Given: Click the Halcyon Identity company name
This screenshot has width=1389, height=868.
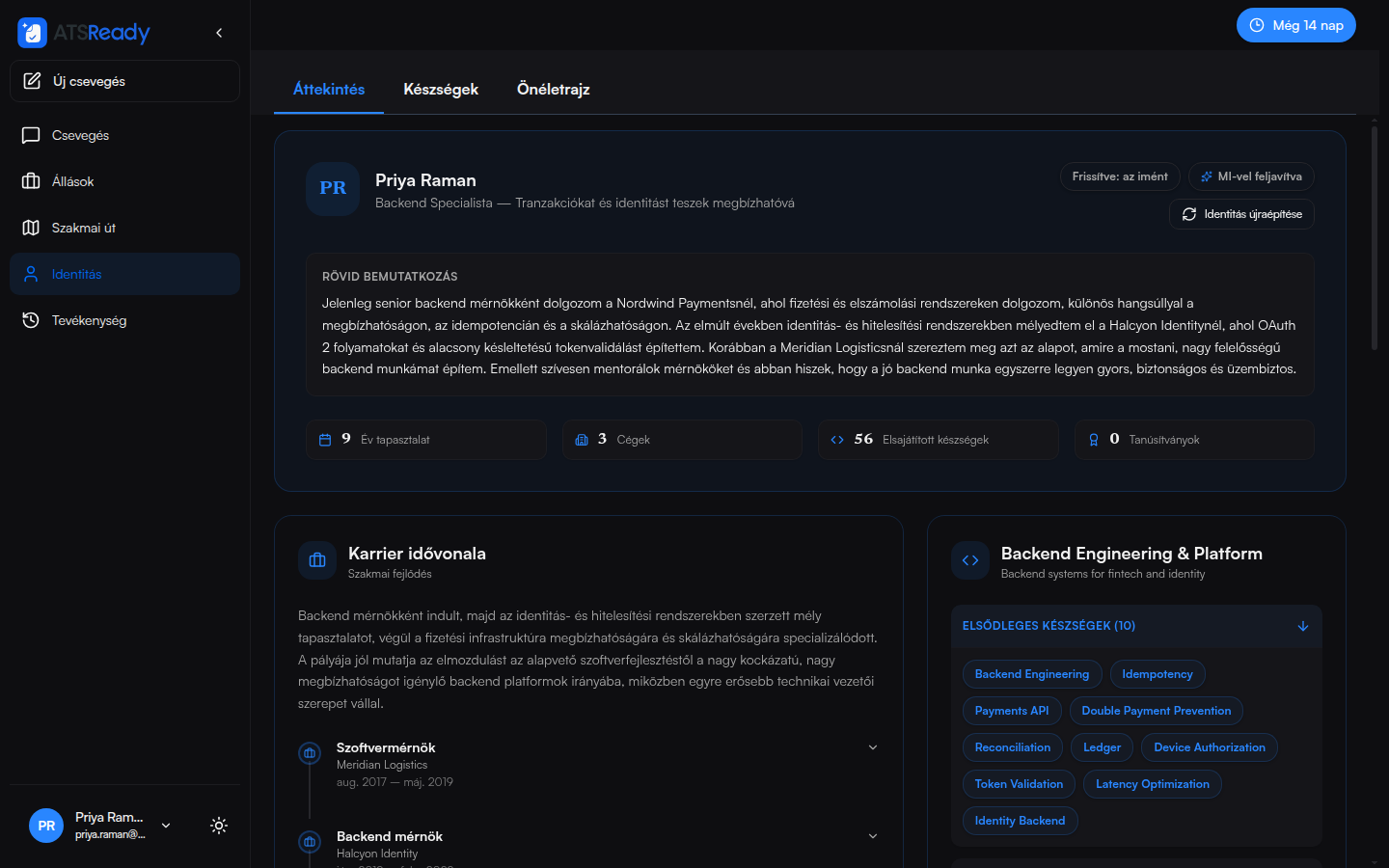Looking at the screenshot, I should (377, 854).
